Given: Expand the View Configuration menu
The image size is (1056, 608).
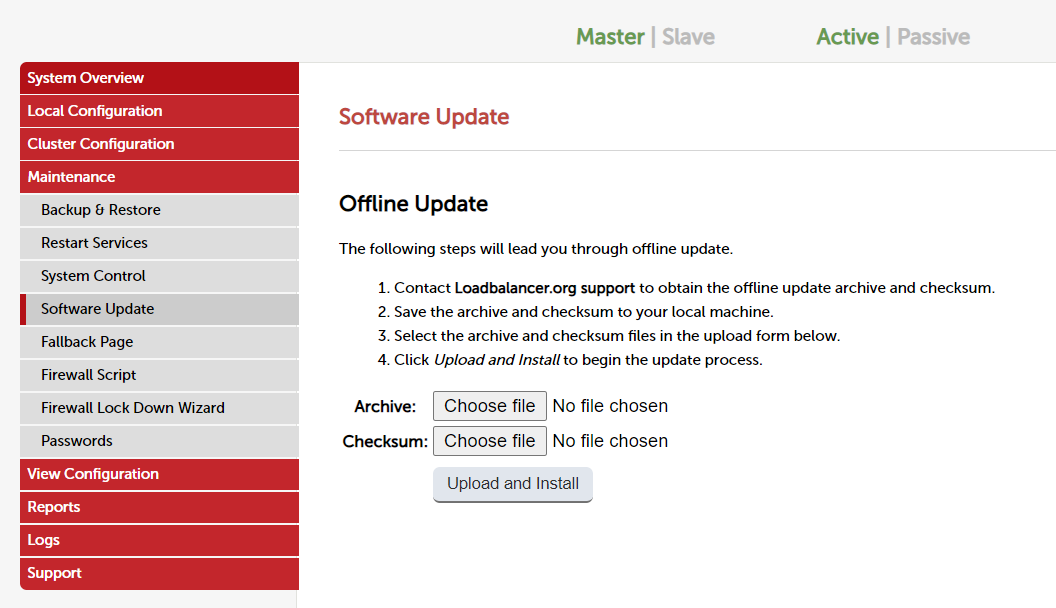Looking at the screenshot, I should point(160,474).
